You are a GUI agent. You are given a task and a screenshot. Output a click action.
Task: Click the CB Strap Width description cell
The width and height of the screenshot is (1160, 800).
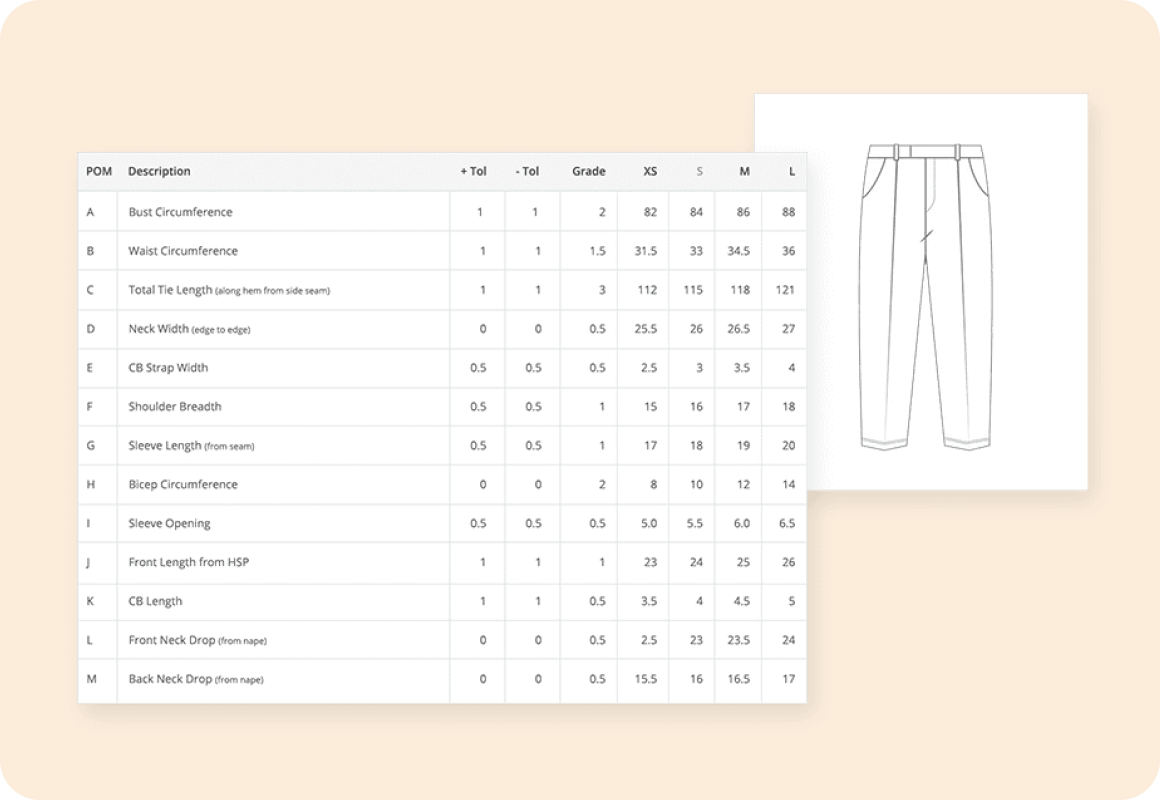(x=168, y=368)
